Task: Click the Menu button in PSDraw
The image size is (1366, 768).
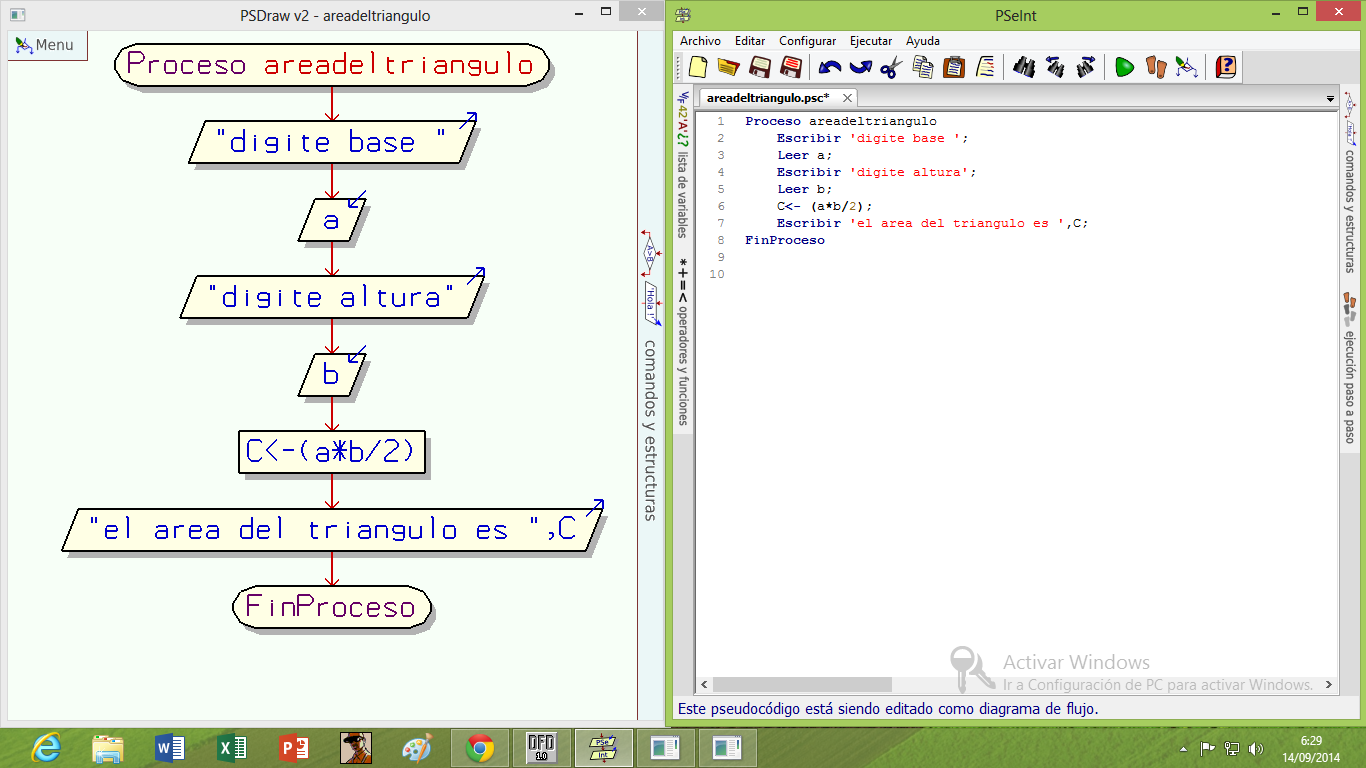Action: click(x=47, y=45)
